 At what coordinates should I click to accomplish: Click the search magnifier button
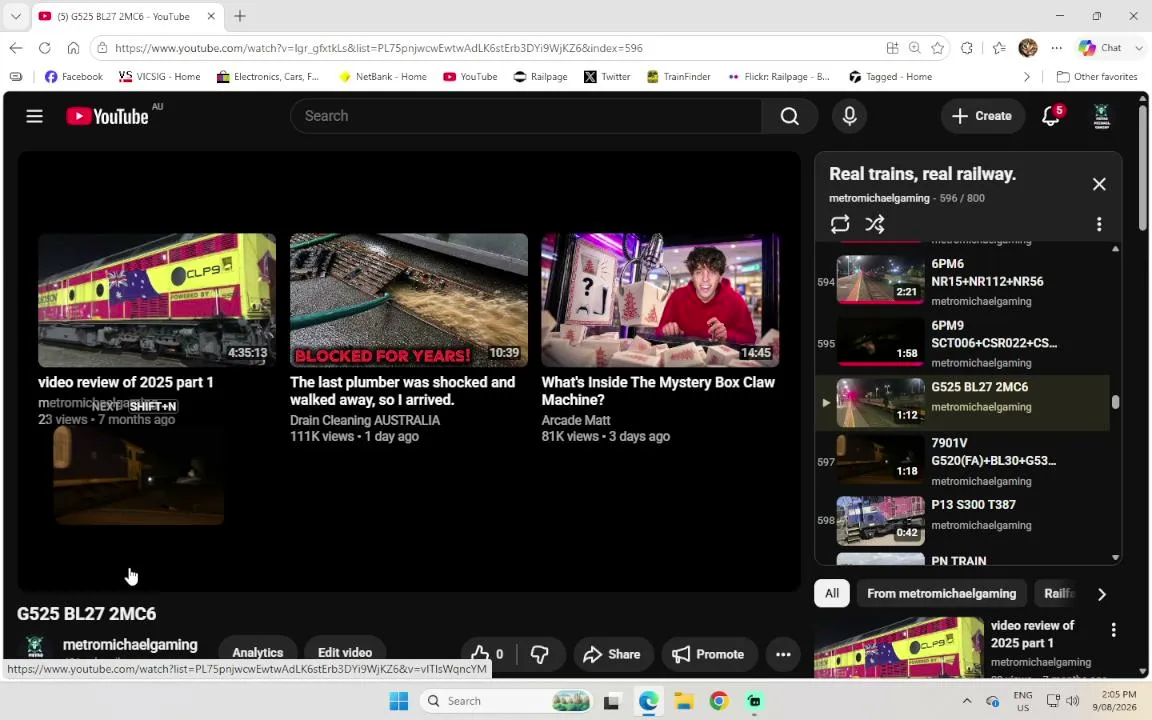789,116
